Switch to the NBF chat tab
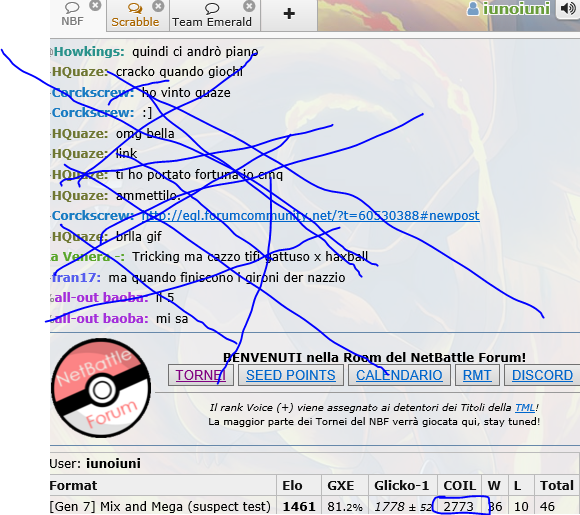Viewport: 580px width, 515px height. [72, 15]
